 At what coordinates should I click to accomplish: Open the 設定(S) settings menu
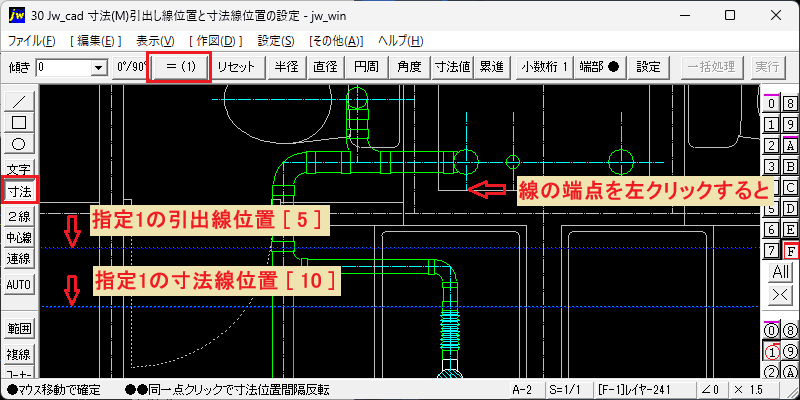[x=276, y=41]
